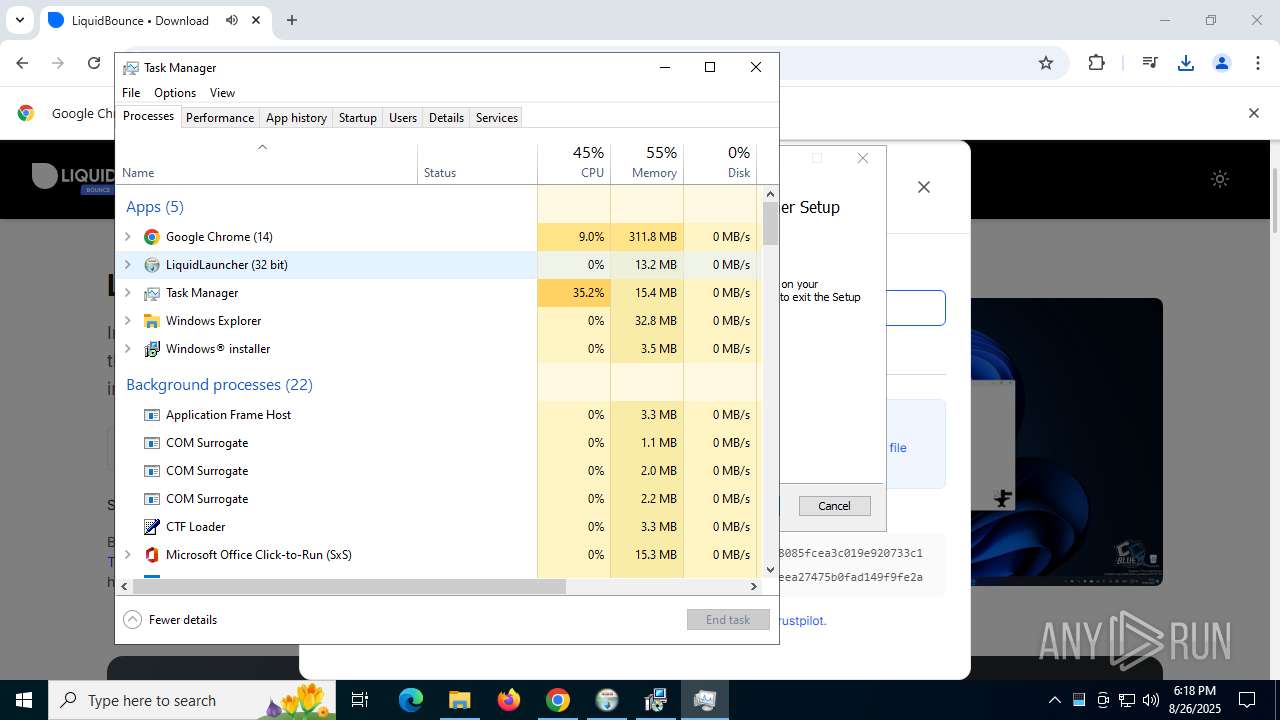Click the Background processes (22) header
Image resolution: width=1280 pixels, height=720 pixels.
click(x=219, y=385)
